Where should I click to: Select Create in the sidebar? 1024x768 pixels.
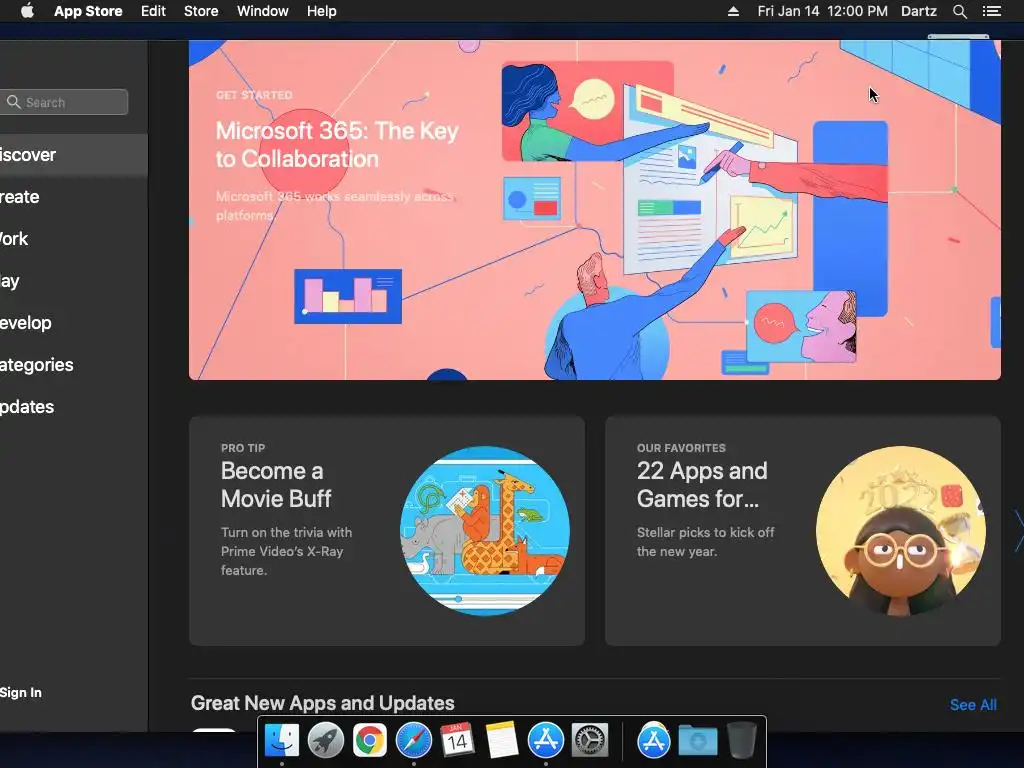pos(74,197)
